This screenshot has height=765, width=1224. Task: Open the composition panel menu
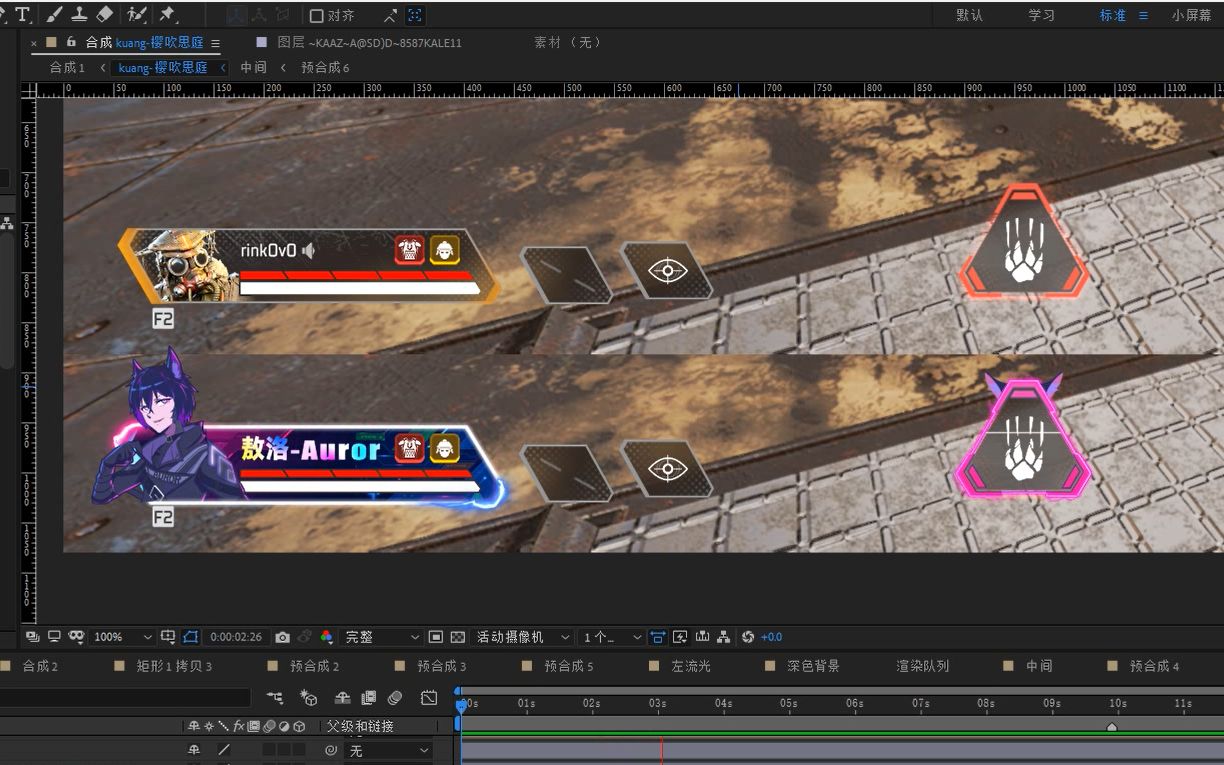[215, 43]
